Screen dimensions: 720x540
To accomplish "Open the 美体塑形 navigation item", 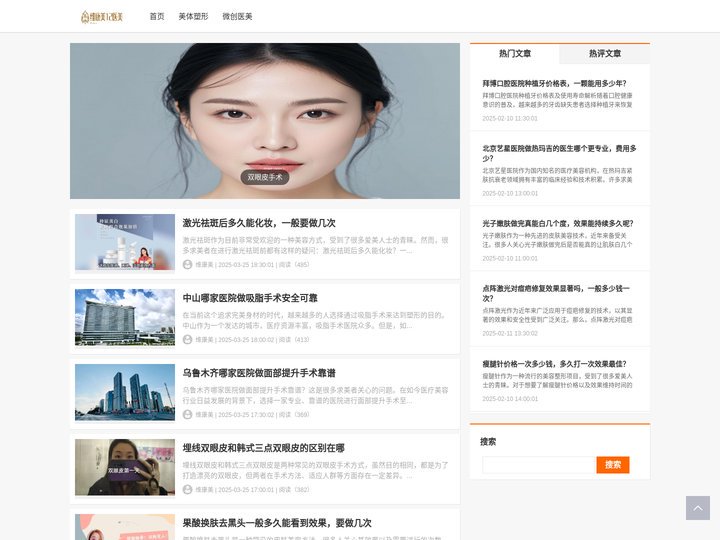I will pos(193,17).
